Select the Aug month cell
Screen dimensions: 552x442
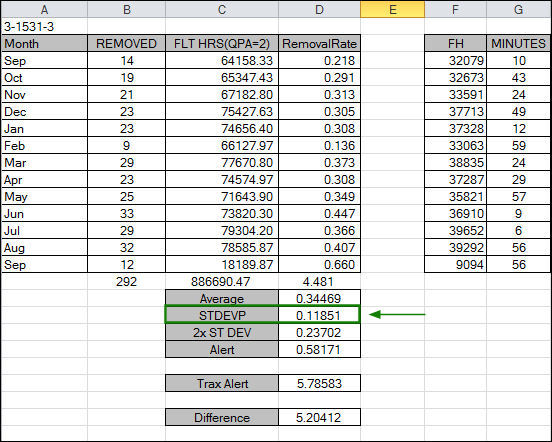(44, 247)
